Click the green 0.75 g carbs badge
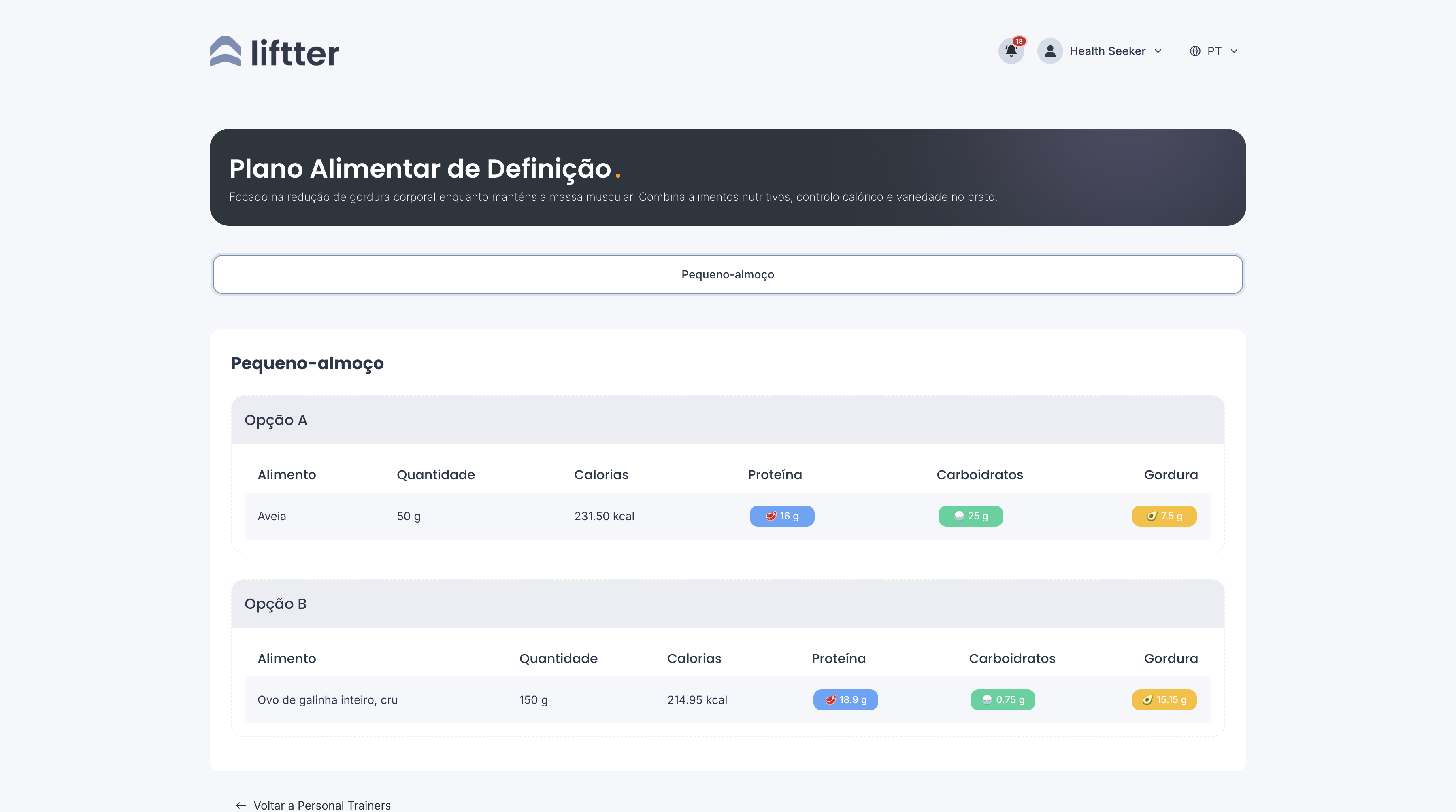1456x812 pixels. tap(1002, 699)
